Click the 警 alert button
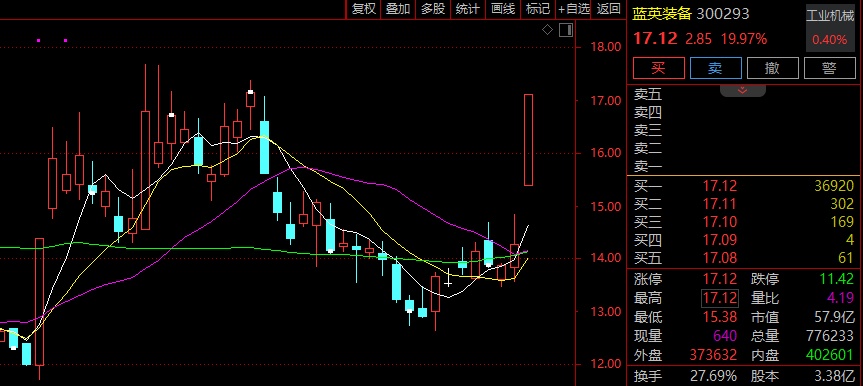Screen dimensions: 863x386 (830, 68)
